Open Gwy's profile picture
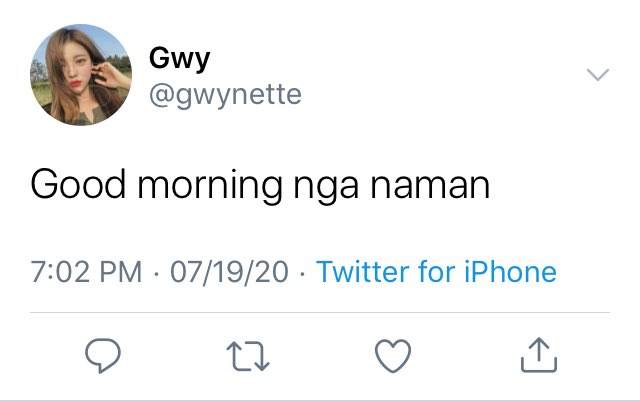The height and width of the screenshot is (401, 640). (x=81, y=75)
